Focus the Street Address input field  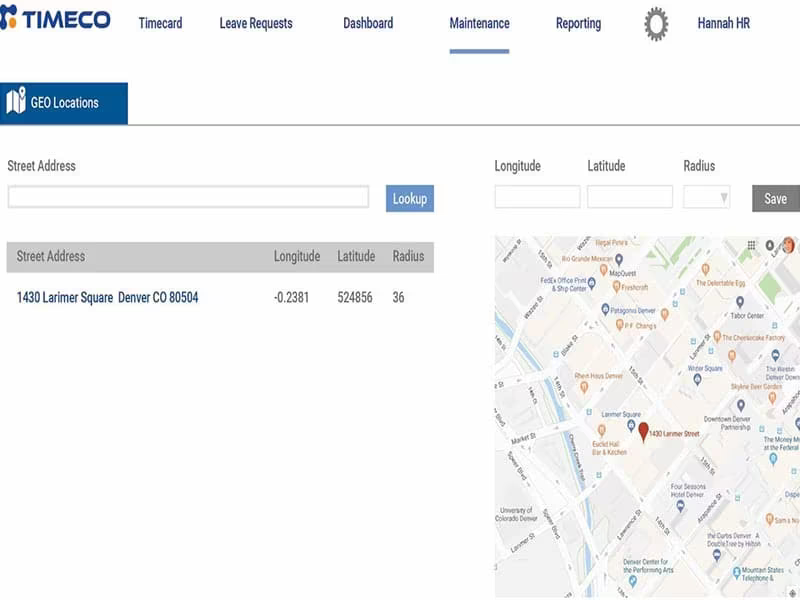coord(188,197)
